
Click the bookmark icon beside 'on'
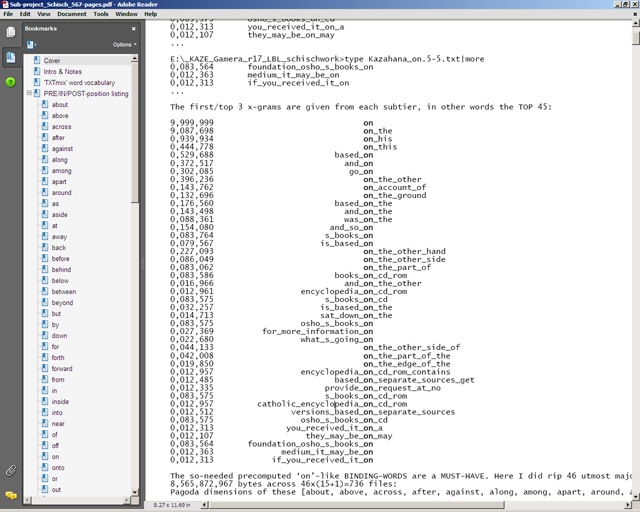point(45,456)
